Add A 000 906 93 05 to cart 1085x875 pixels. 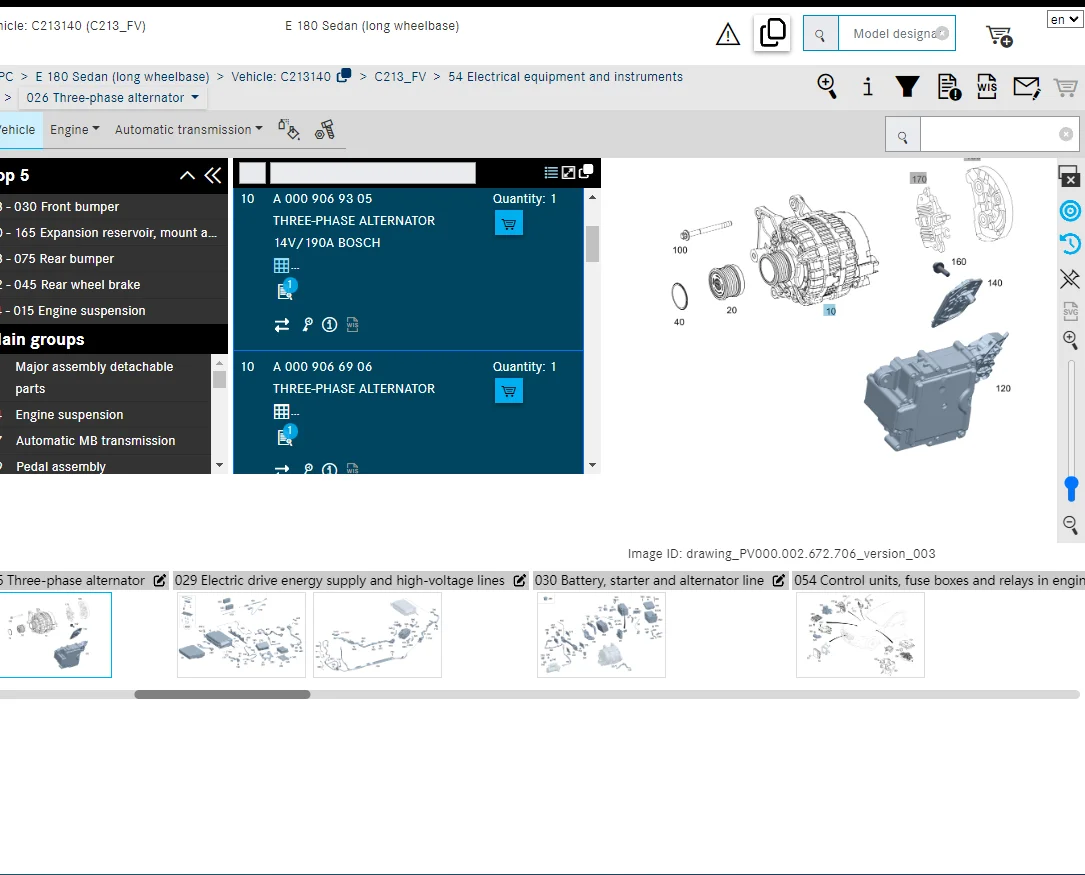(x=509, y=223)
